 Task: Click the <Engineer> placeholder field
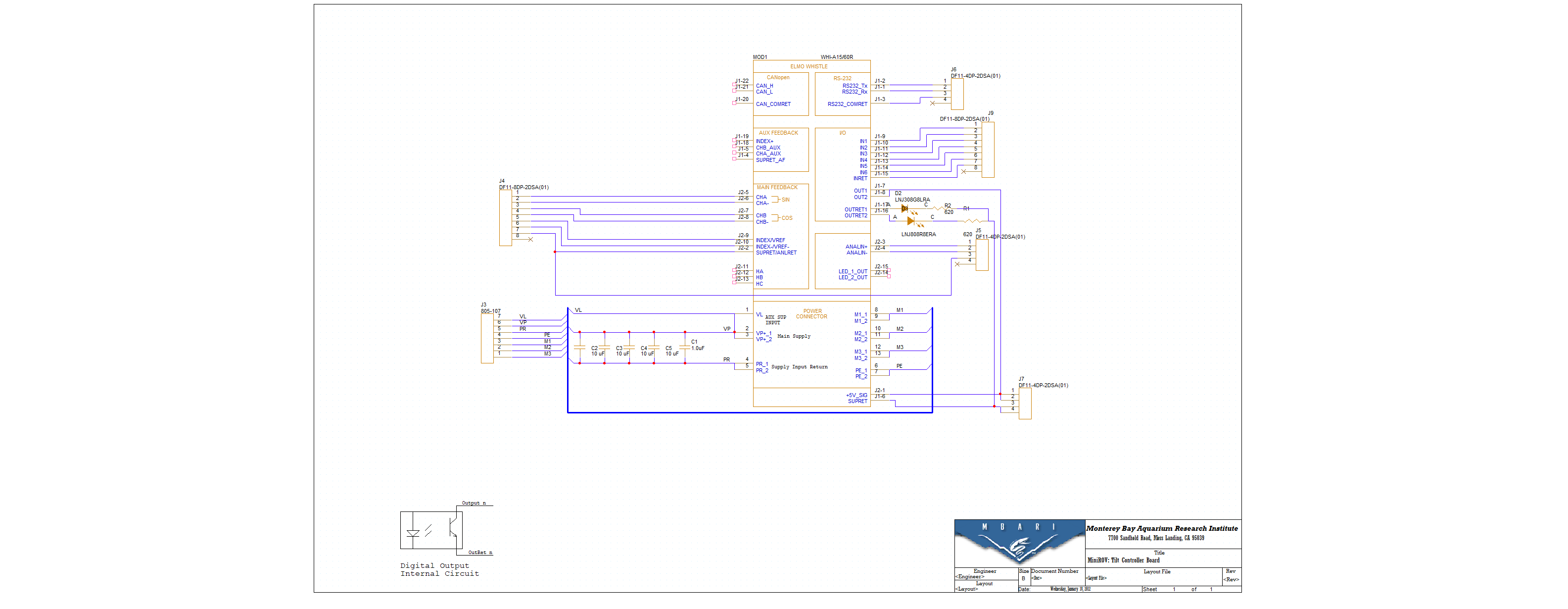pyautogui.click(x=970, y=577)
